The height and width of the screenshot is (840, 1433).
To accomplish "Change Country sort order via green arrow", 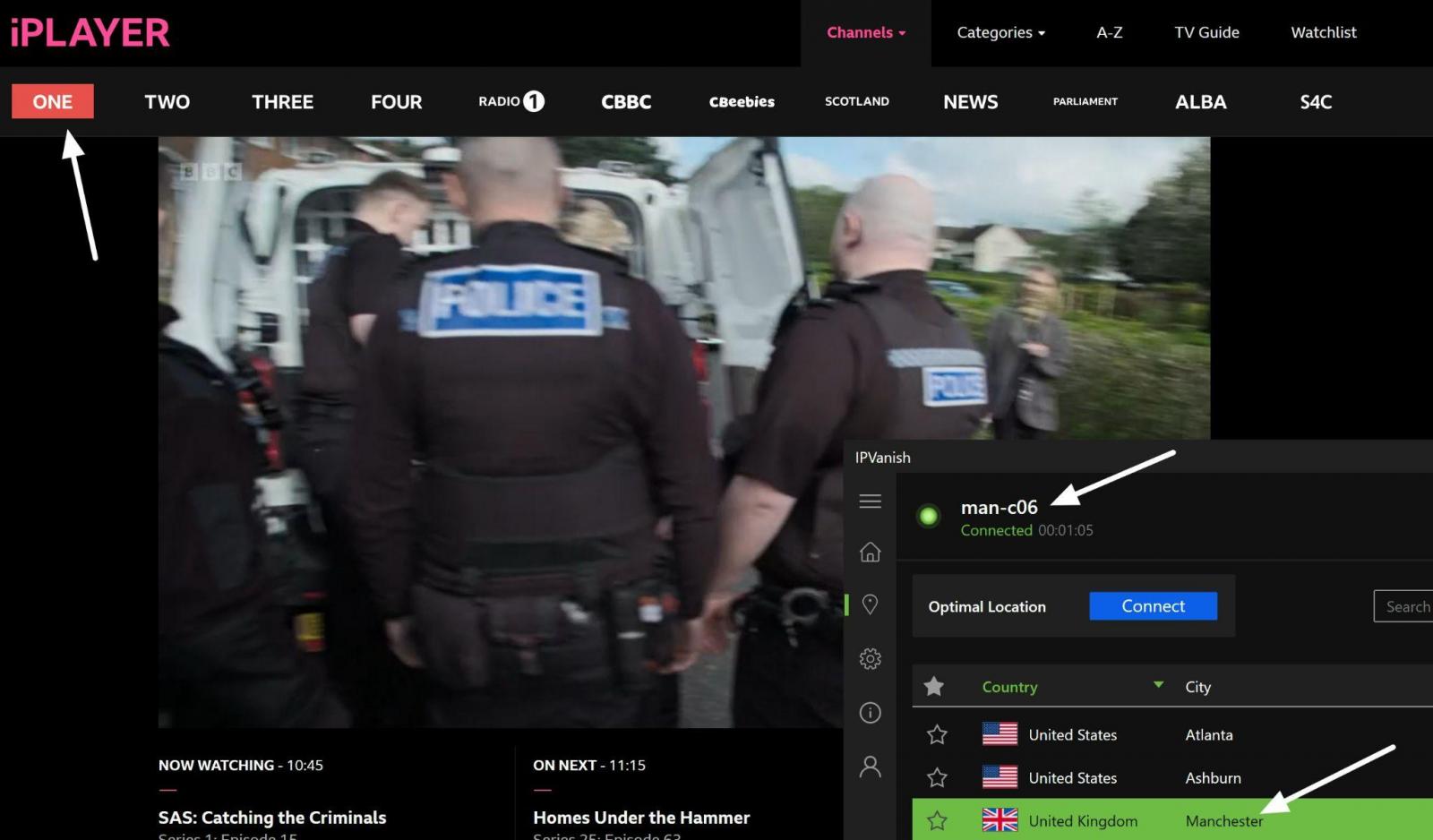I will (1158, 686).
